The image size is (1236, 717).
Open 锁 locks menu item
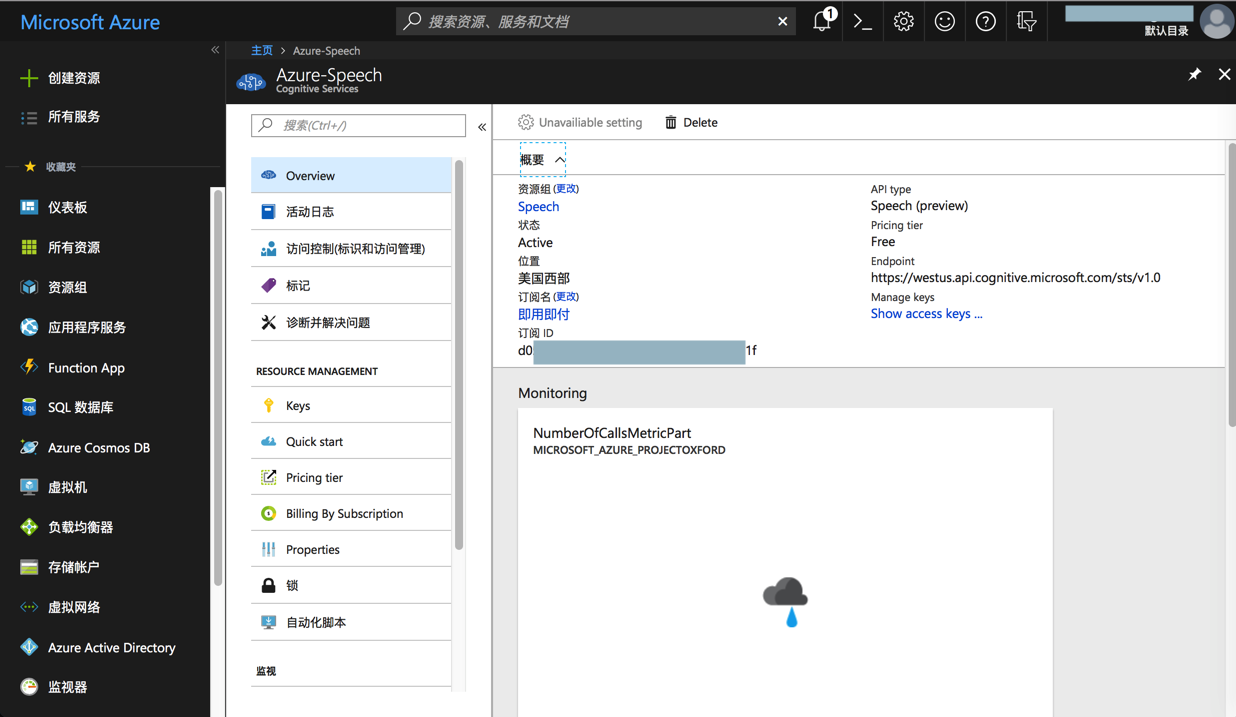click(351, 585)
